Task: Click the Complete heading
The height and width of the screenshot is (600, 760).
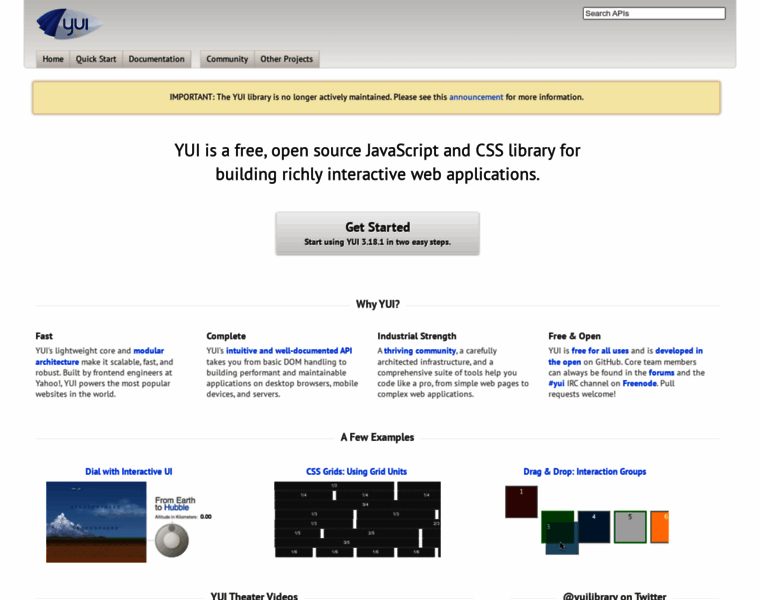Action: tap(226, 336)
